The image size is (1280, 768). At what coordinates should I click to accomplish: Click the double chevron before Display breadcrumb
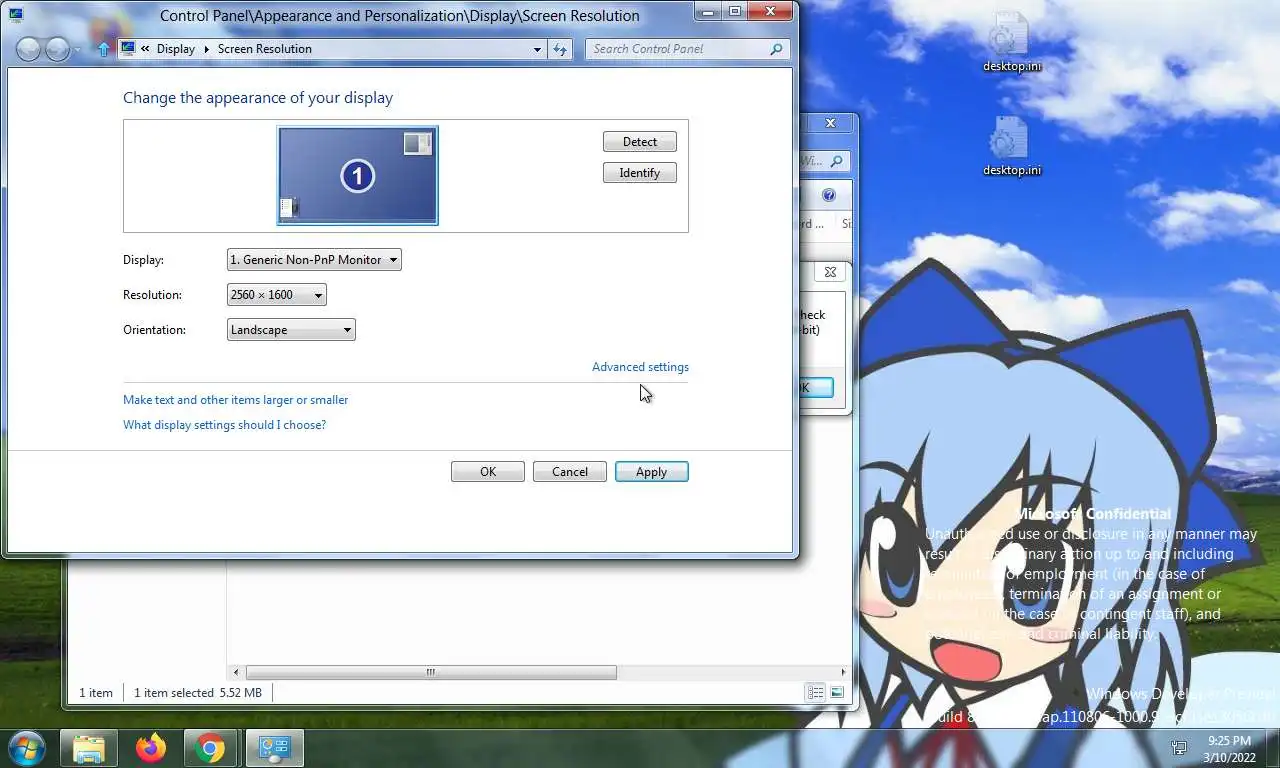click(x=146, y=49)
